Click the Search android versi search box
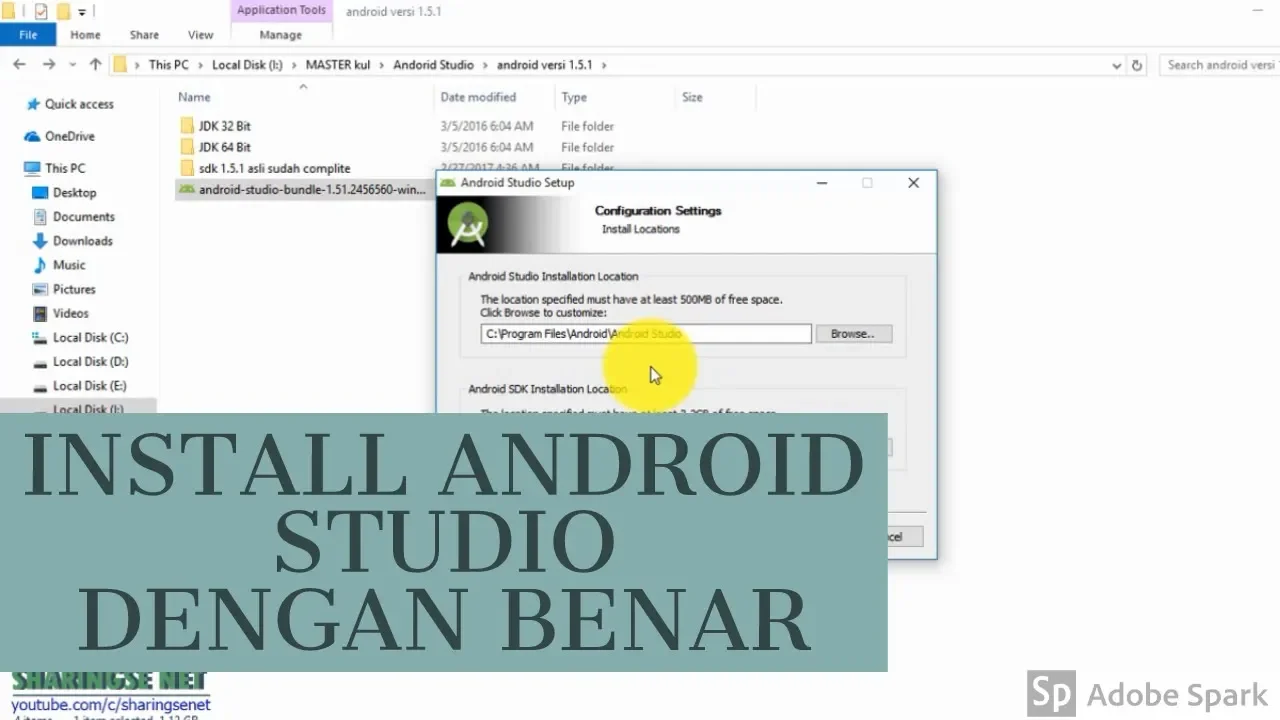The image size is (1280, 720). tap(1220, 65)
